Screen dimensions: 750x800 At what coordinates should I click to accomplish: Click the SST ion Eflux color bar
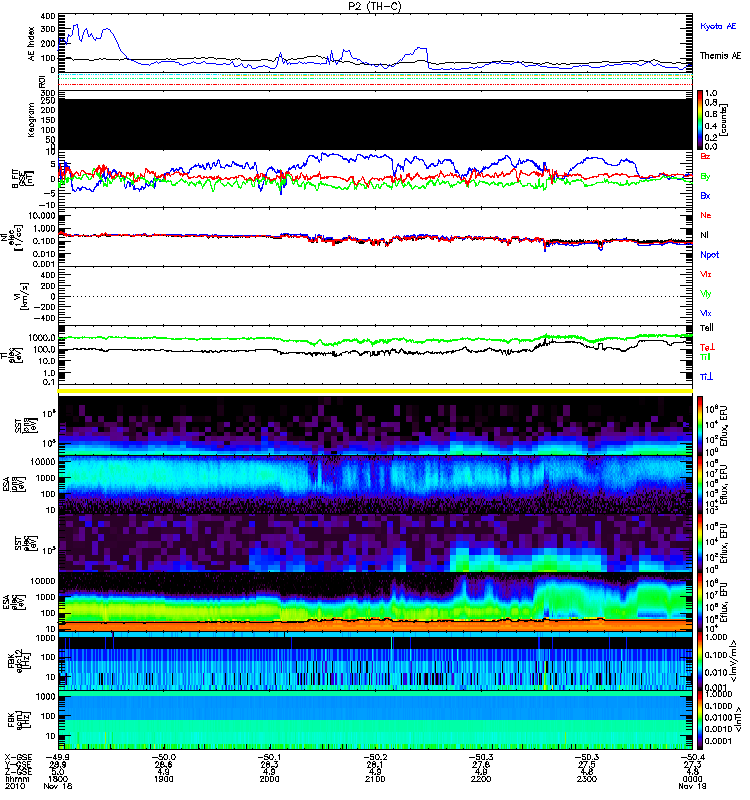tap(700, 426)
